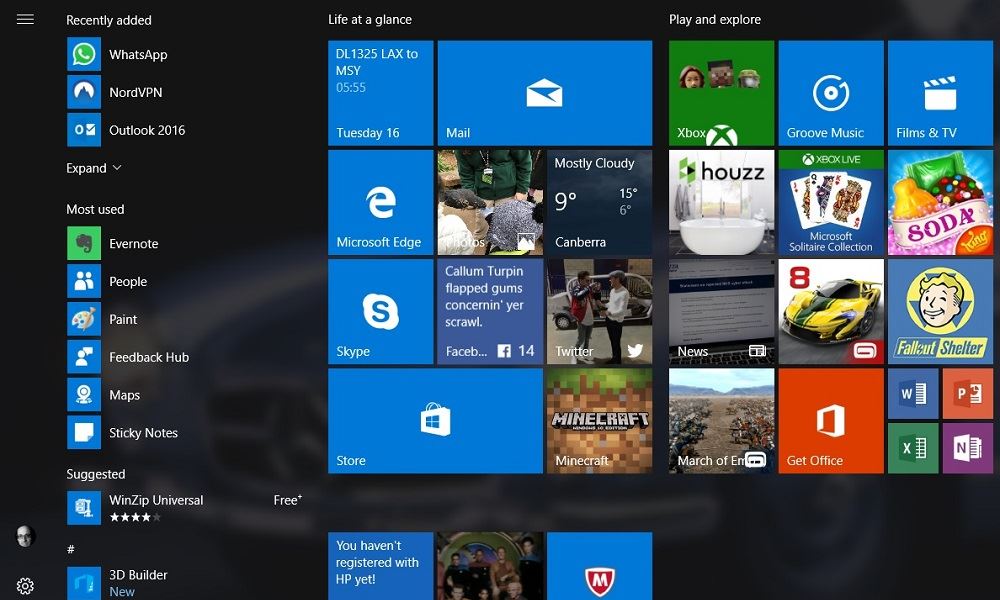
Task: Click the "Recently added" section heading
Action: [109, 20]
